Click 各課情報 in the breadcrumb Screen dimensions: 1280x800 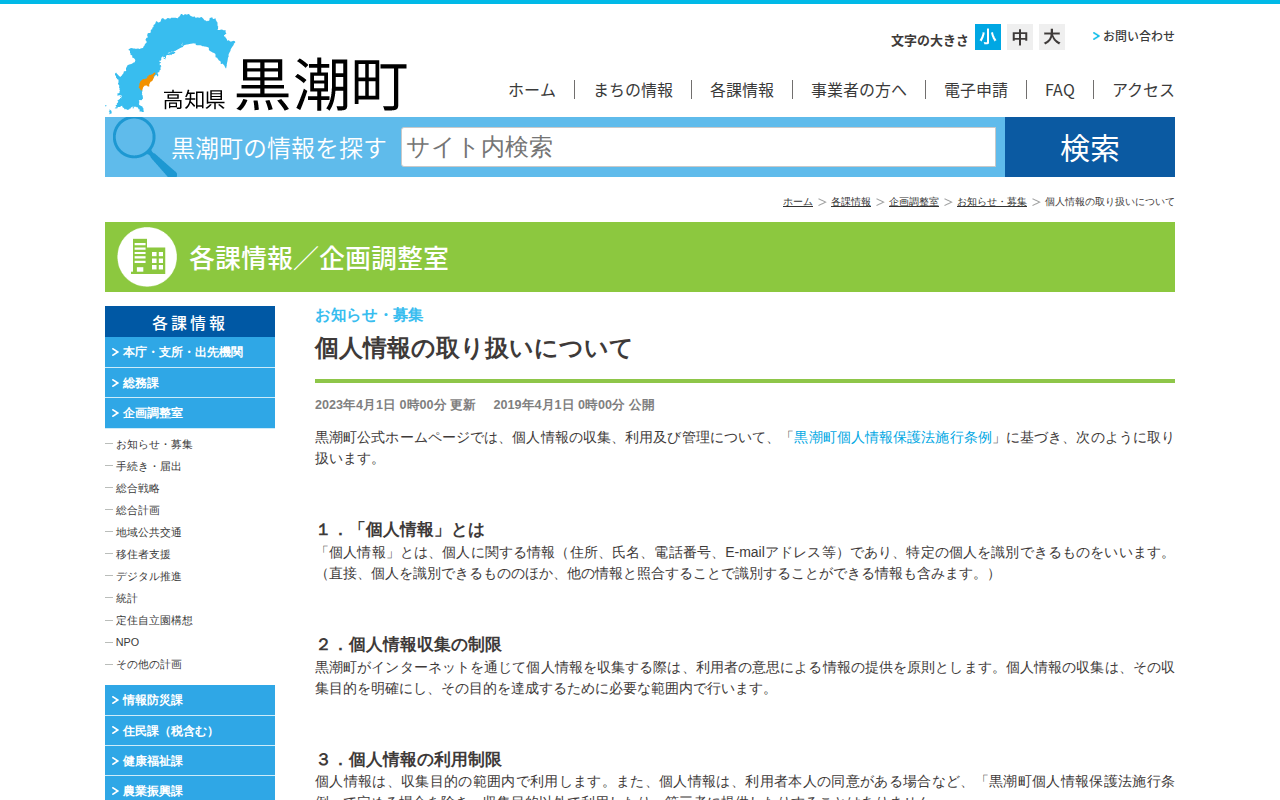point(851,202)
